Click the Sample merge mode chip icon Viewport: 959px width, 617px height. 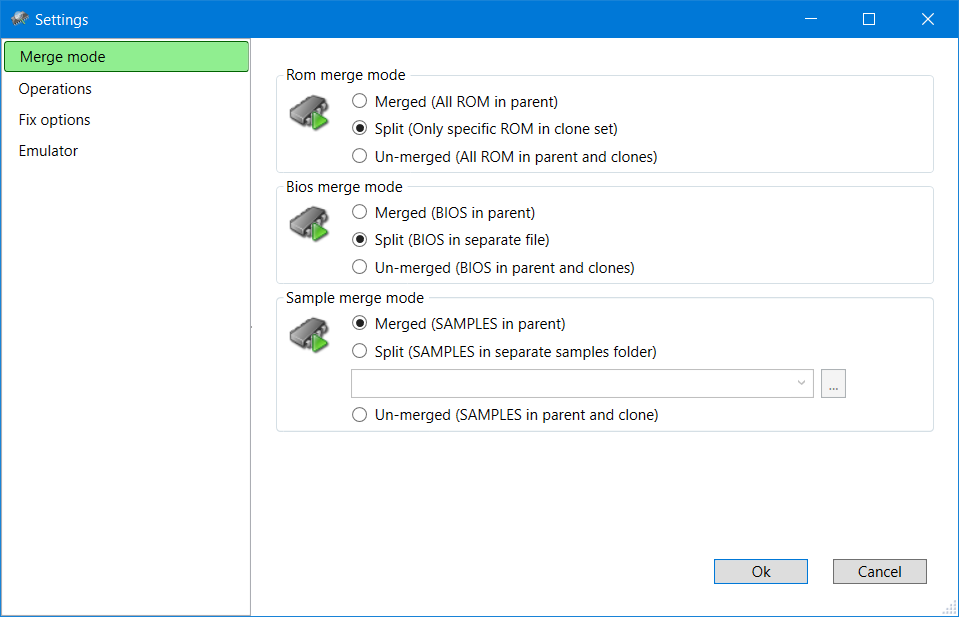pos(309,334)
